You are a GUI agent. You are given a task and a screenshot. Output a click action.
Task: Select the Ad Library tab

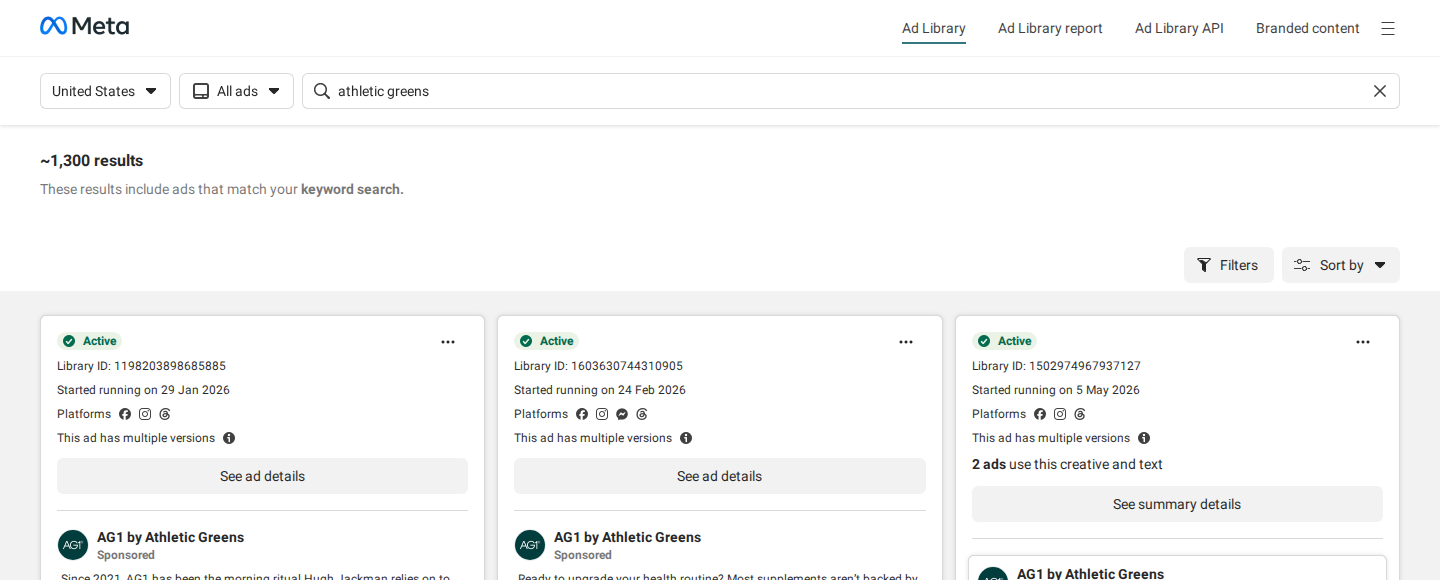coord(934,28)
